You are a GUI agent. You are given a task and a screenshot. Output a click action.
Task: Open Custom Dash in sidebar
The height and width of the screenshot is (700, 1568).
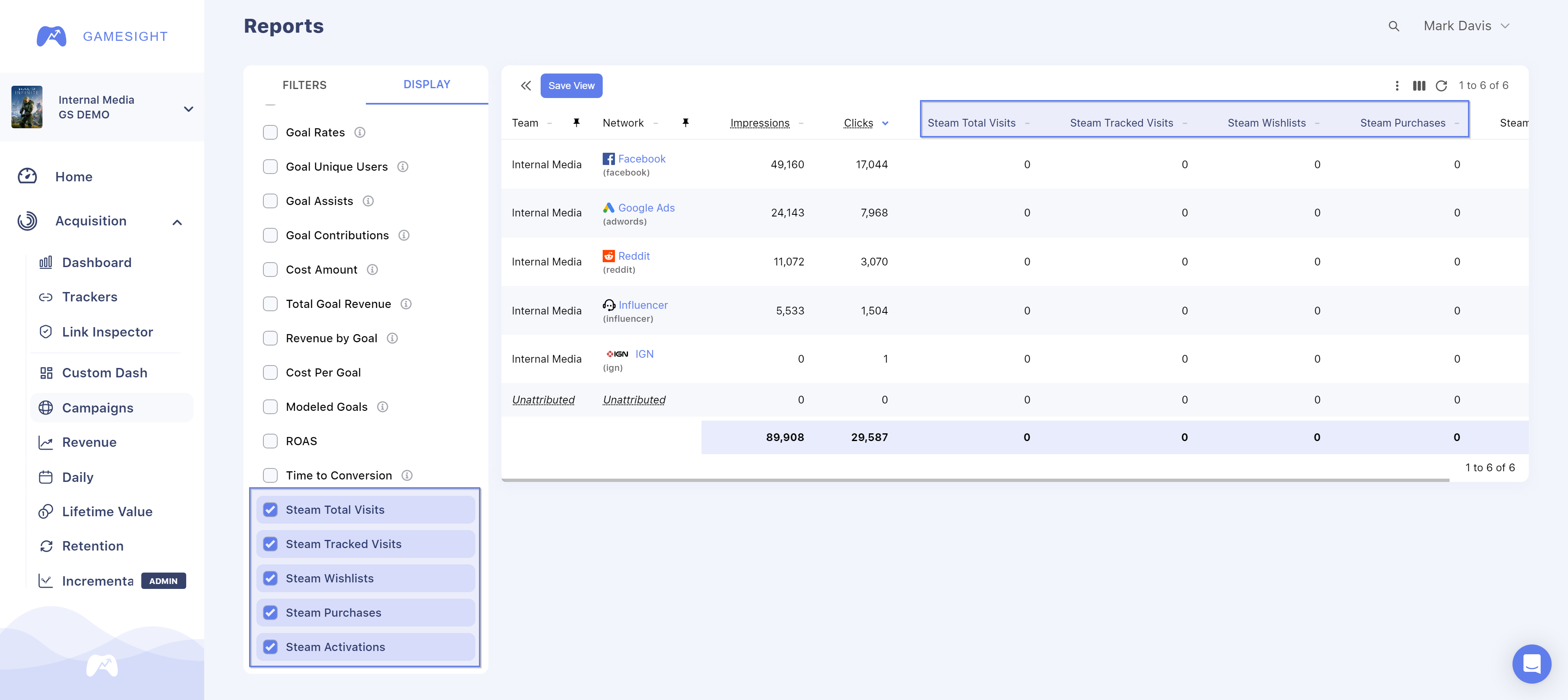105,372
